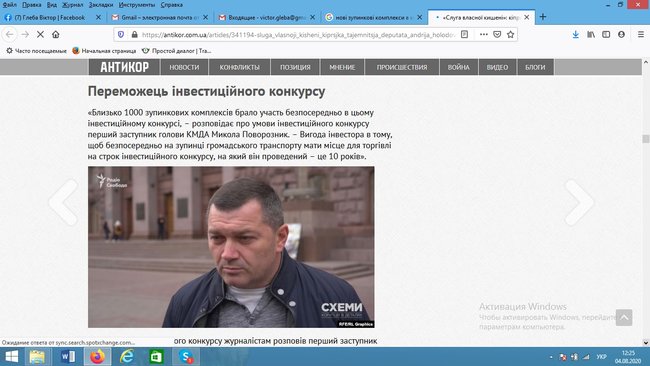Screen dimensions: 650x366
Task: Open the Library icon in toolbar
Action: click(591, 34)
